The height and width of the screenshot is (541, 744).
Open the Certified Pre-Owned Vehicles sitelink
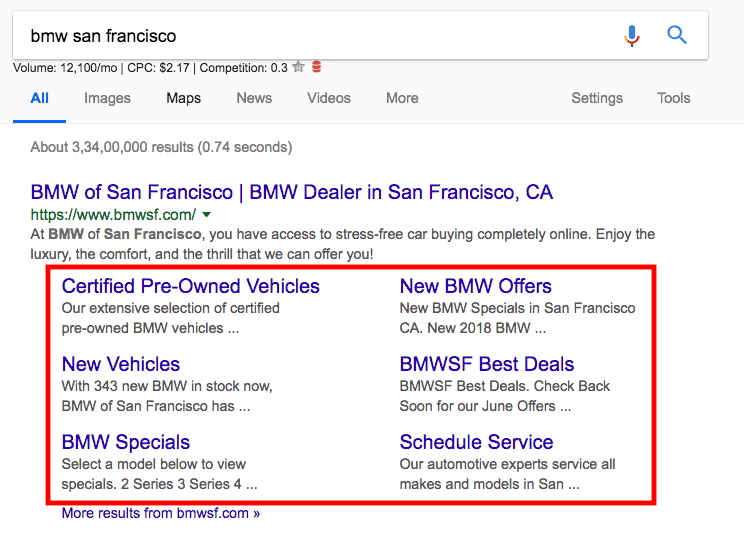(190, 286)
